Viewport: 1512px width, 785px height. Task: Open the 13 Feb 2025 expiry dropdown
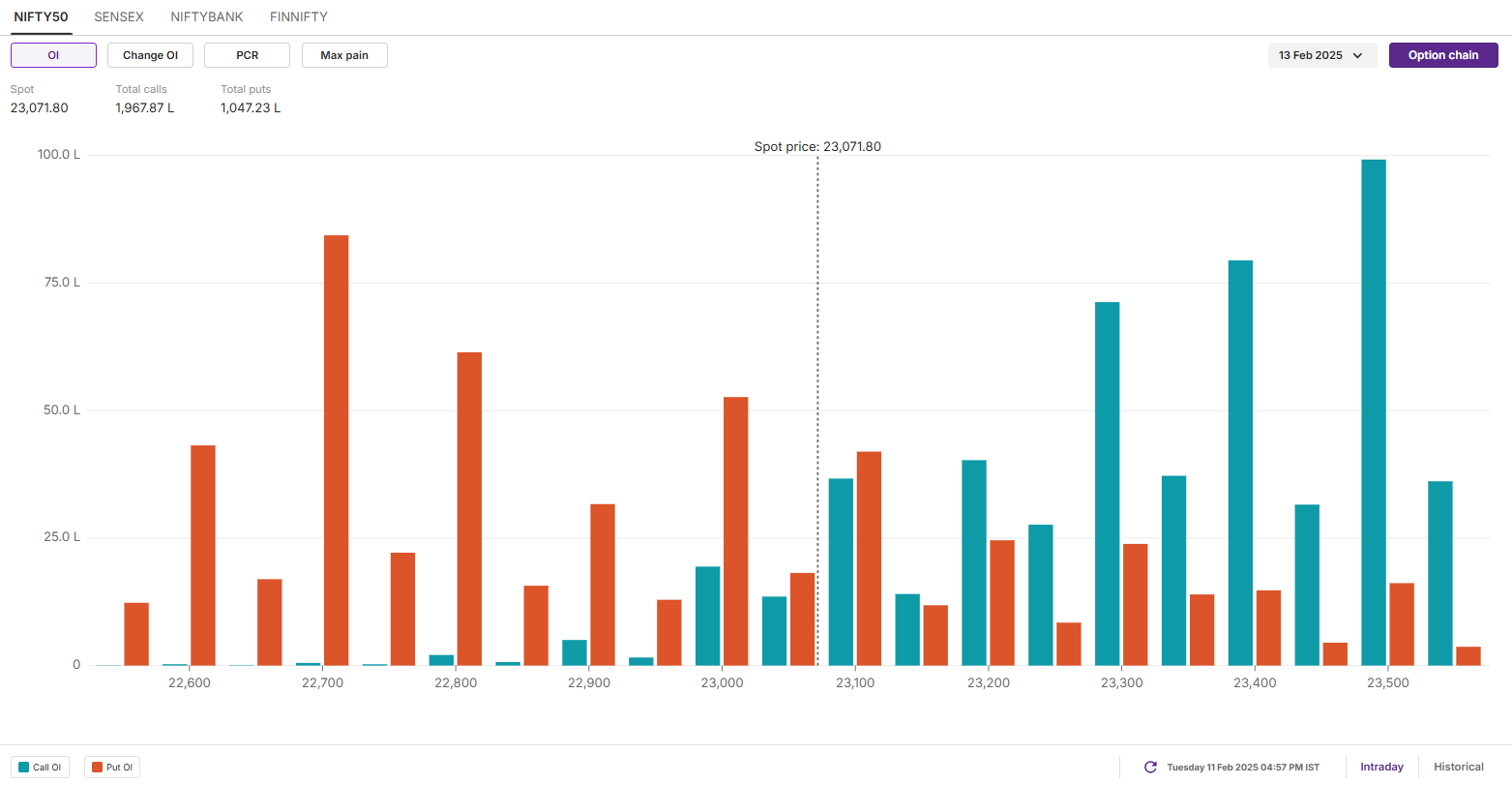[x=1321, y=55]
